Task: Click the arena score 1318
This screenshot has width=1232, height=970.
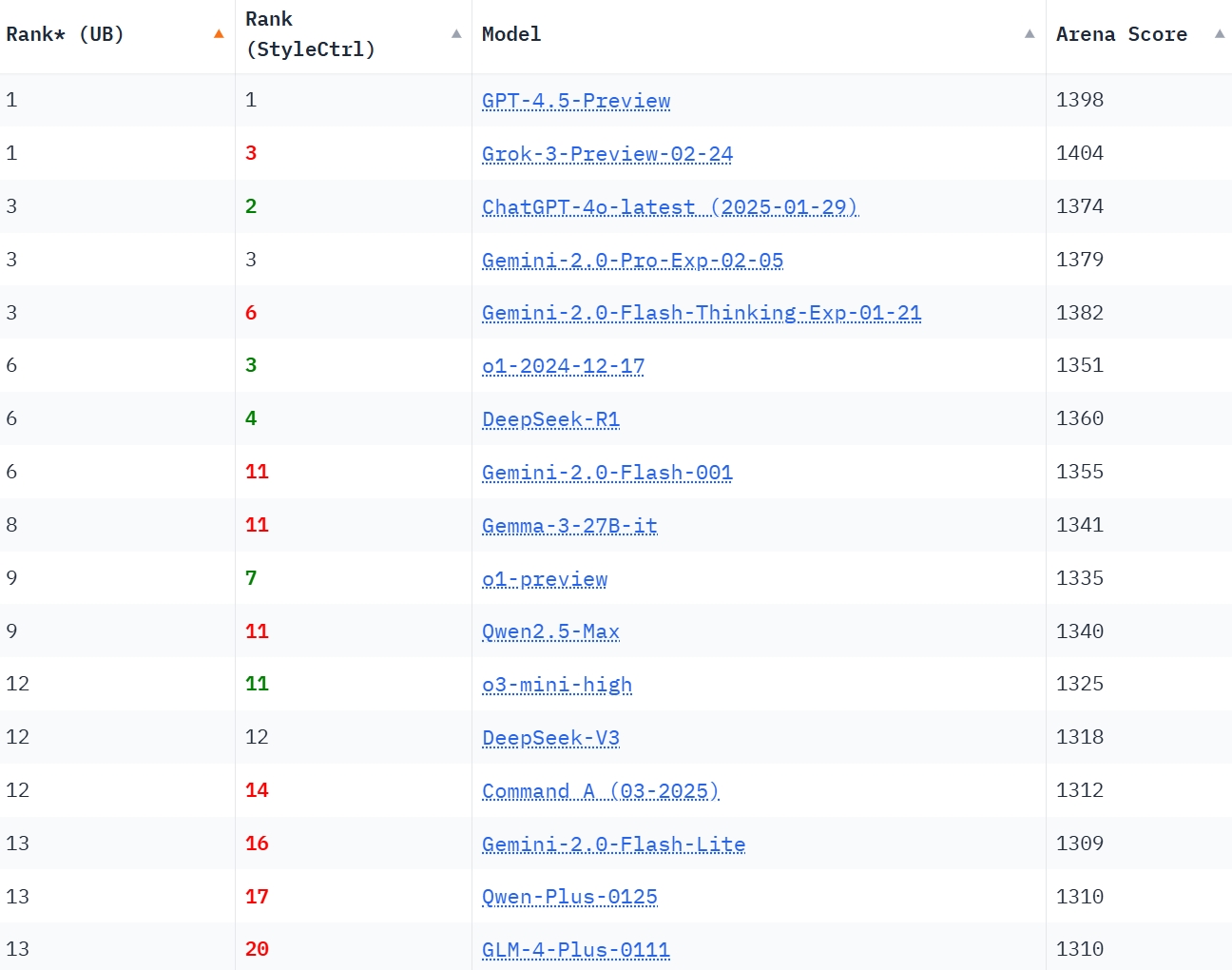Action: click(x=1080, y=737)
